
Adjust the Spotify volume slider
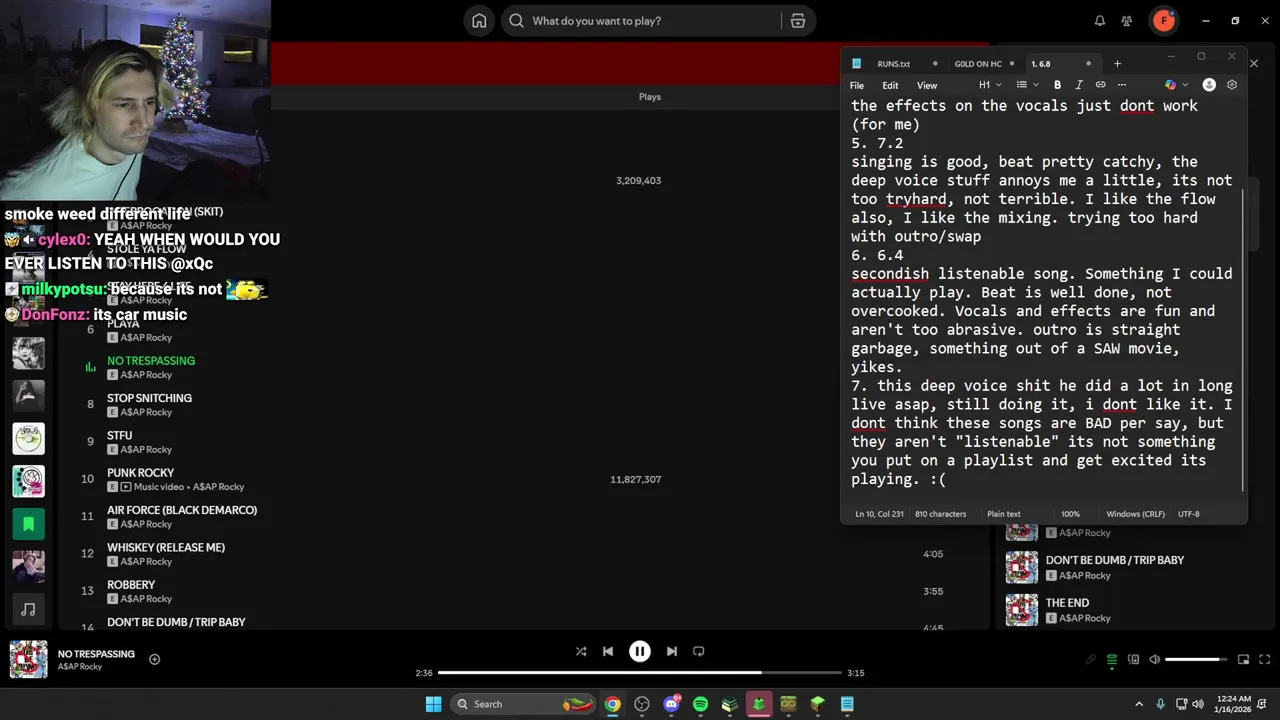(1196, 660)
